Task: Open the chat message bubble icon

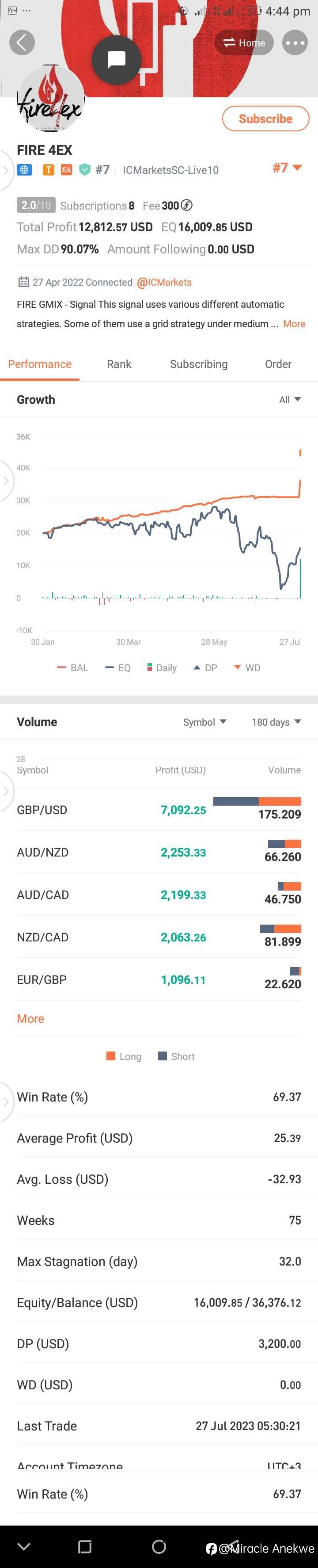Action: [x=116, y=60]
